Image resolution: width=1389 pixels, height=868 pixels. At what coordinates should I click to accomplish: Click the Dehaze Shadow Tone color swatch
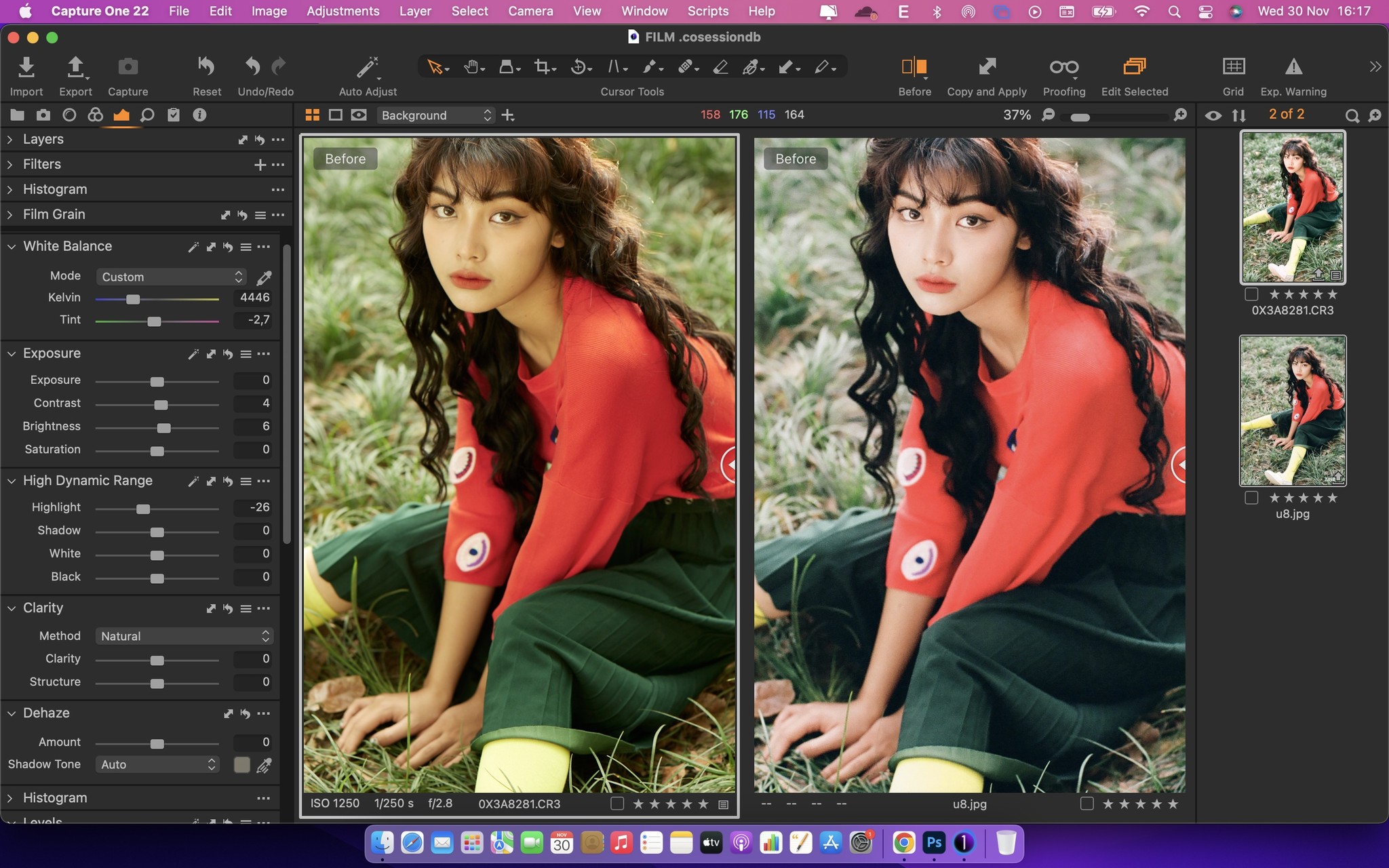tap(241, 765)
